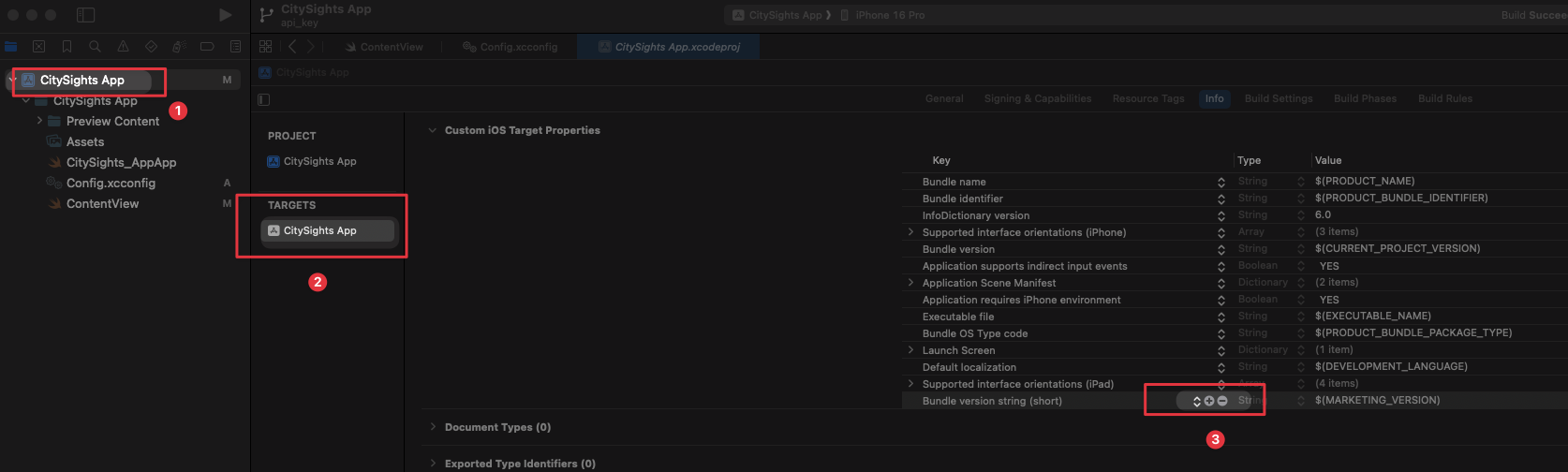The image size is (1568, 472).
Task: Open the Breakpoint navigator icon
Action: 207,46
